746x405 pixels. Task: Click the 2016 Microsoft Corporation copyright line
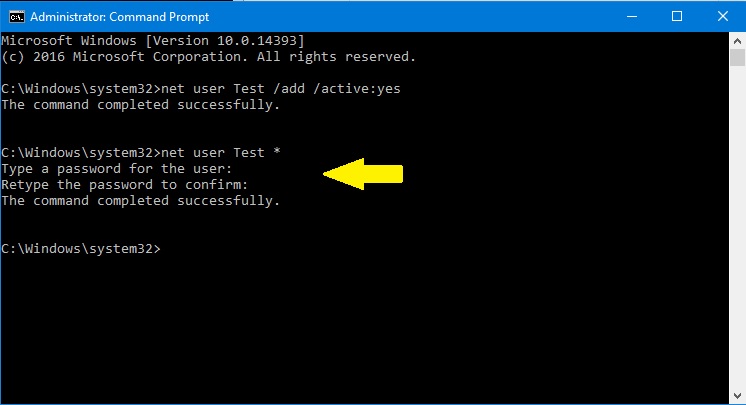(x=208, y=56)
